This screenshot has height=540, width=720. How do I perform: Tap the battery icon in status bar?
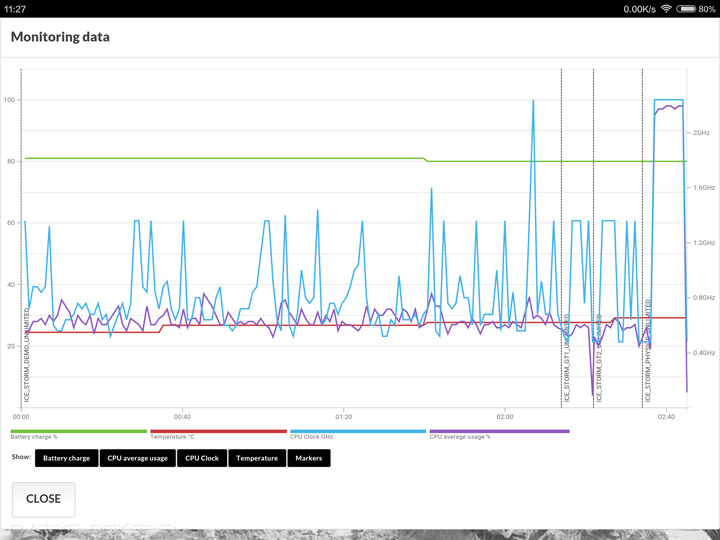click(x=686, y=9)
